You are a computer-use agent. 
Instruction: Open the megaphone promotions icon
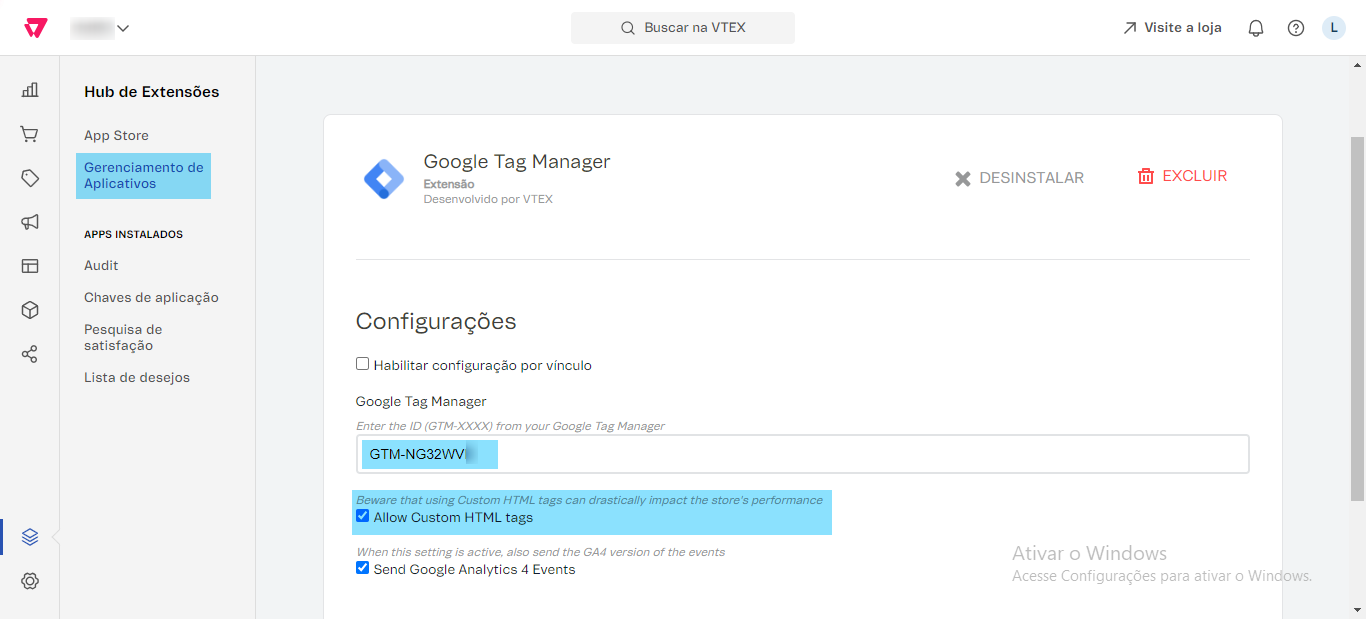[x=30, y=222]
